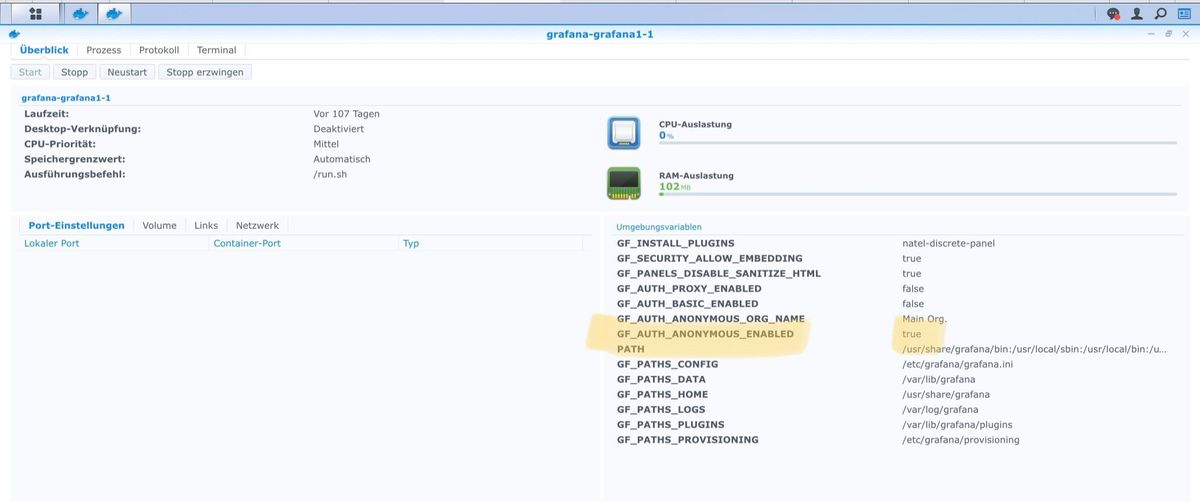Click the Vor 107 Tagen runtime value
This screenshot has height=502, width=1200.
coord(346,114)
